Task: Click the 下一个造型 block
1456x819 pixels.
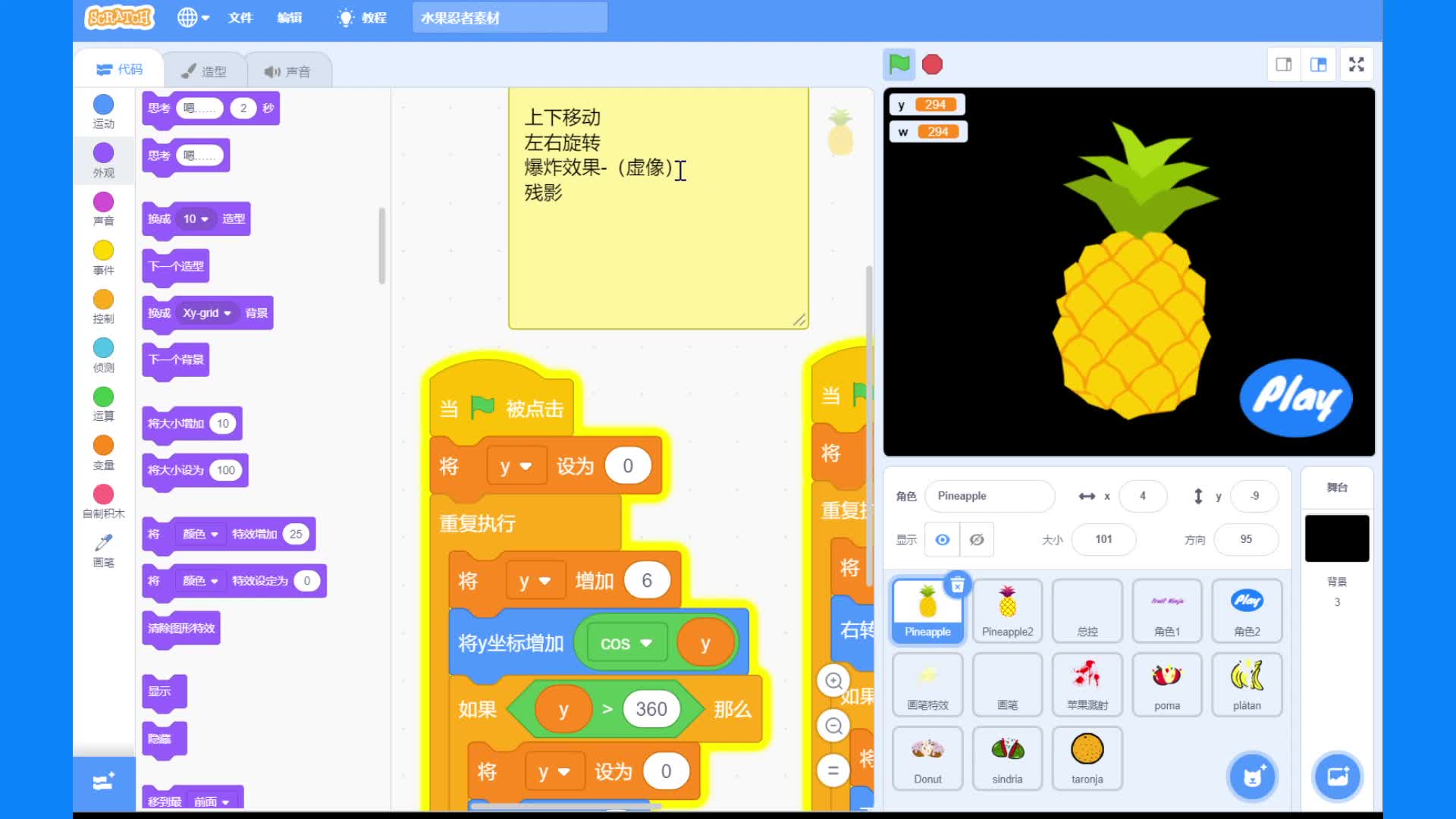Action: tap(176, 266)
